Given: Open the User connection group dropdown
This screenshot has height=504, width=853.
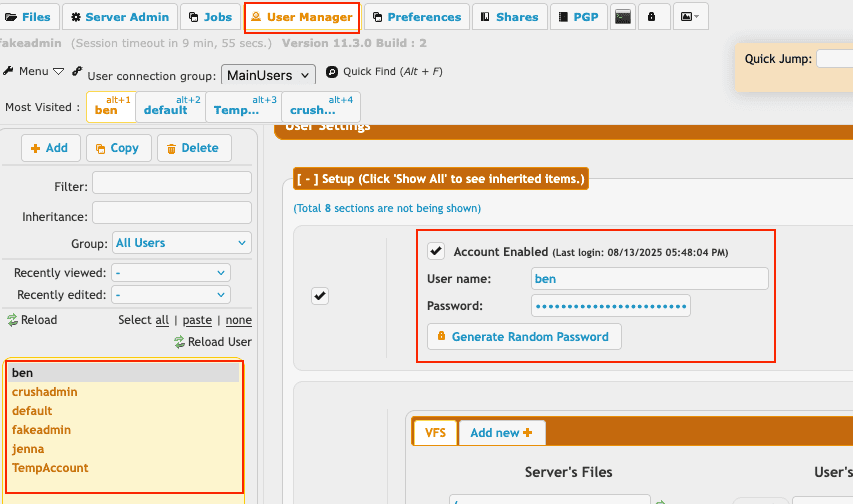Looking at the screenshot, I should click(268, 75).
